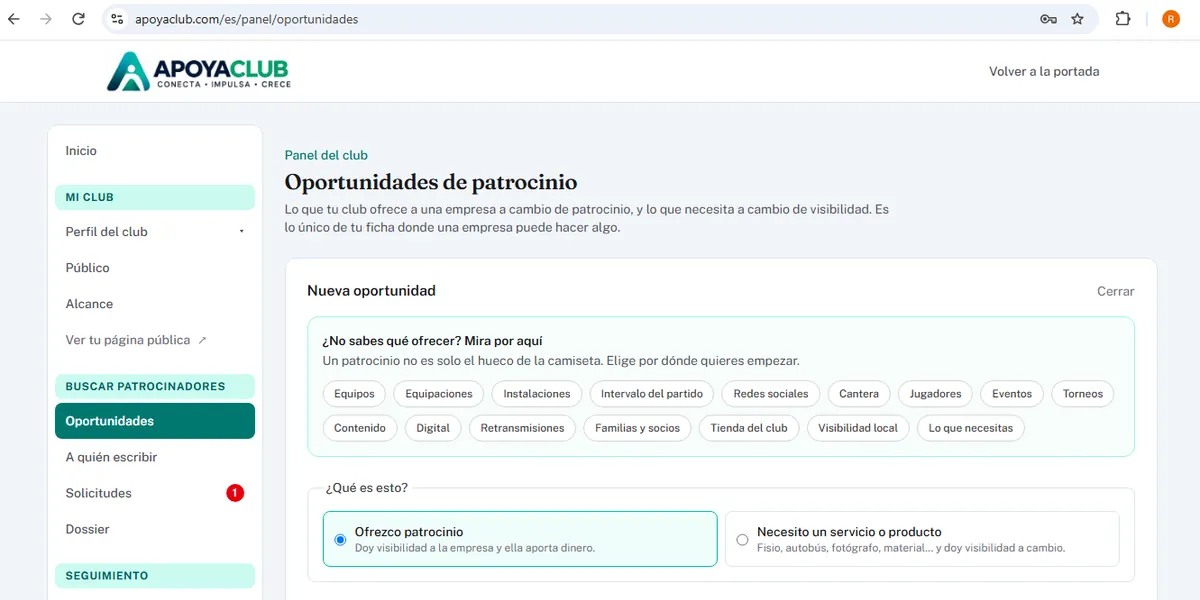Click Volver a la portada link
Viewport: 1200px width, 600px height.
pyautogui.click(x=1044, y=71)
